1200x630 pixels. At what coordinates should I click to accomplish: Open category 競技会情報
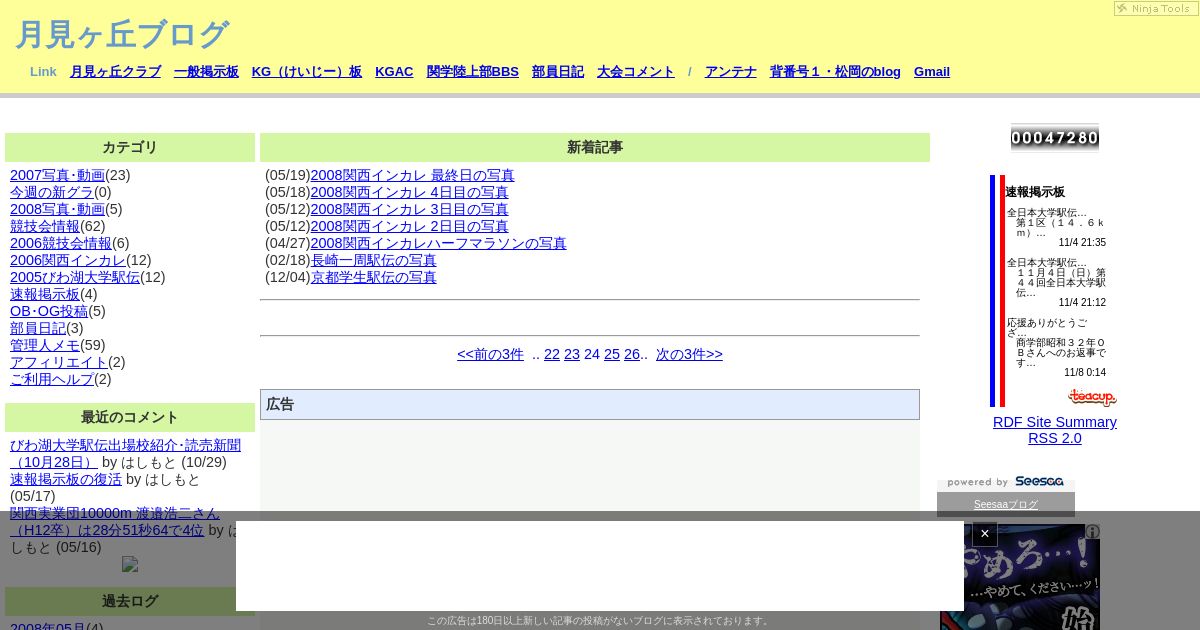[45, 226]
